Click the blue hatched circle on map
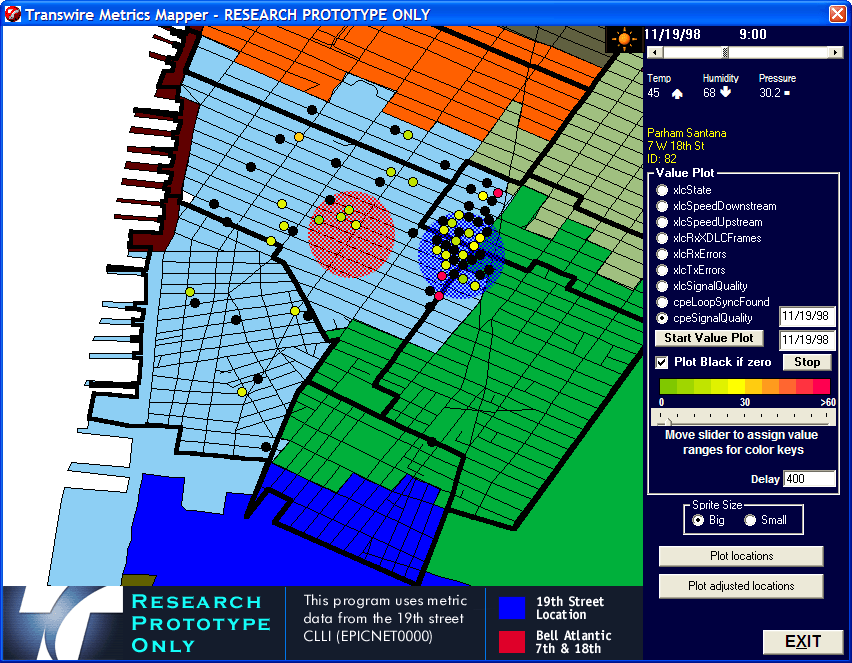This screenshot has height=663, width=852. pos(461,255)
